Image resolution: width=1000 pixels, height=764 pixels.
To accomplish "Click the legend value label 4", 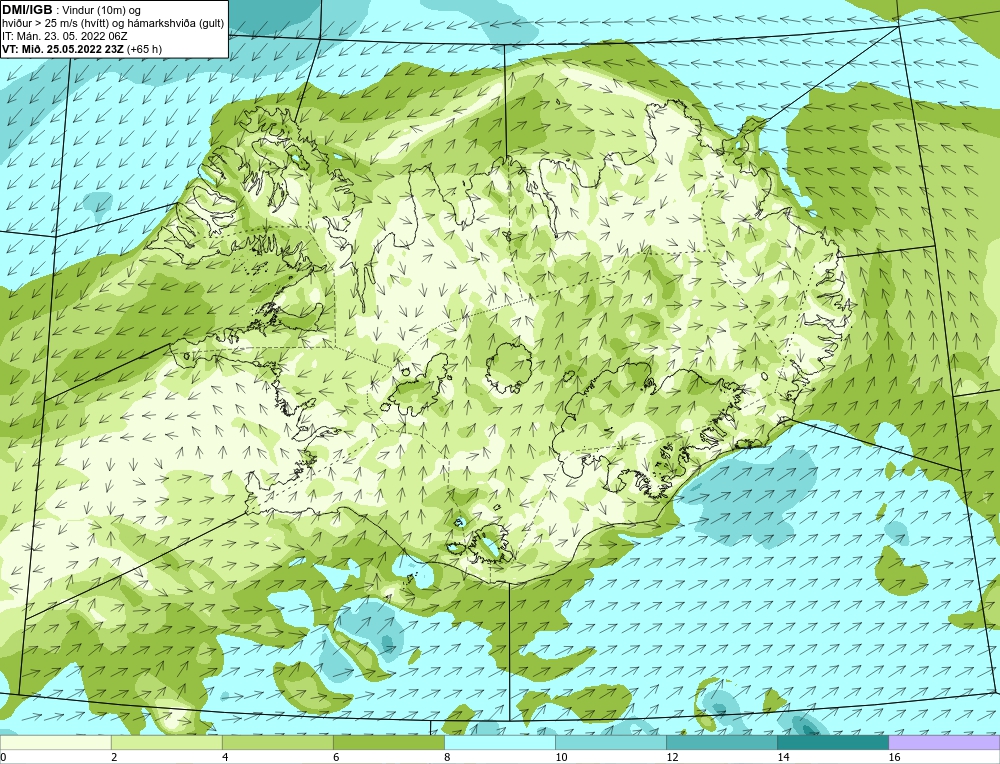I will tap(225, 757).
